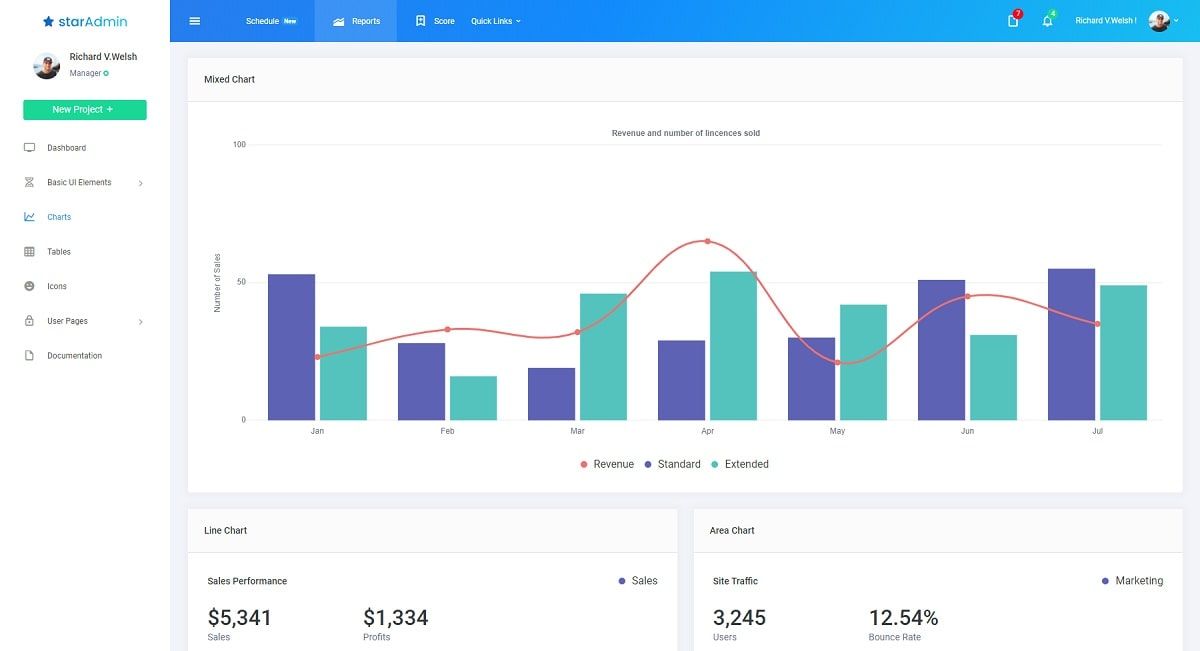1200x651 pixels.
Task: Select Charts in the sidebar
Action: (x=59, y=216)
